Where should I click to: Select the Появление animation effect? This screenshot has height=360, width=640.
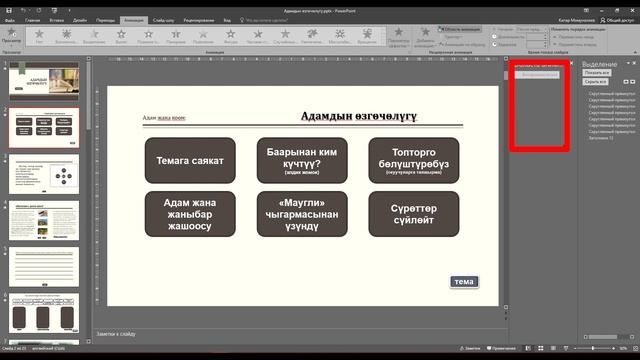click(x=203, y=36)
